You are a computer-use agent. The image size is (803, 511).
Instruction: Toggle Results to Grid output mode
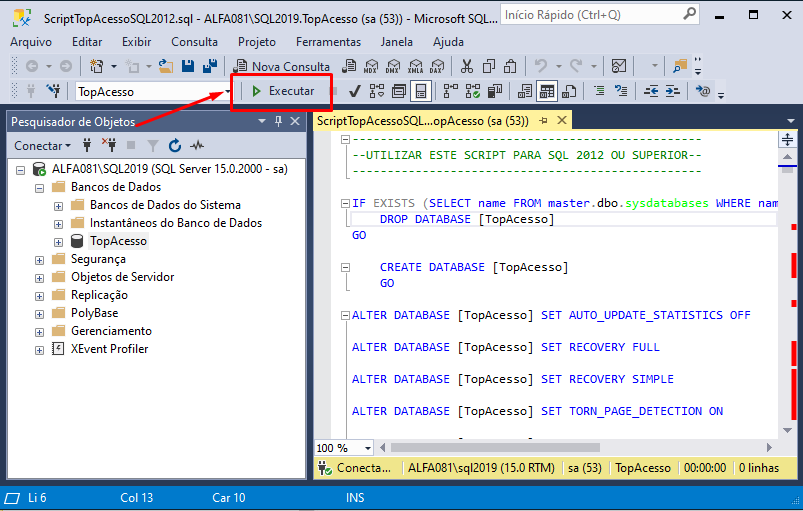click(547, 91)
